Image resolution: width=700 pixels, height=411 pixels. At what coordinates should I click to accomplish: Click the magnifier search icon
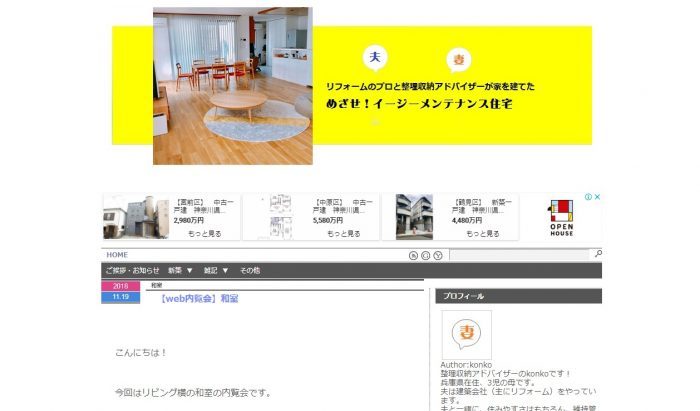tap(598, 254)
